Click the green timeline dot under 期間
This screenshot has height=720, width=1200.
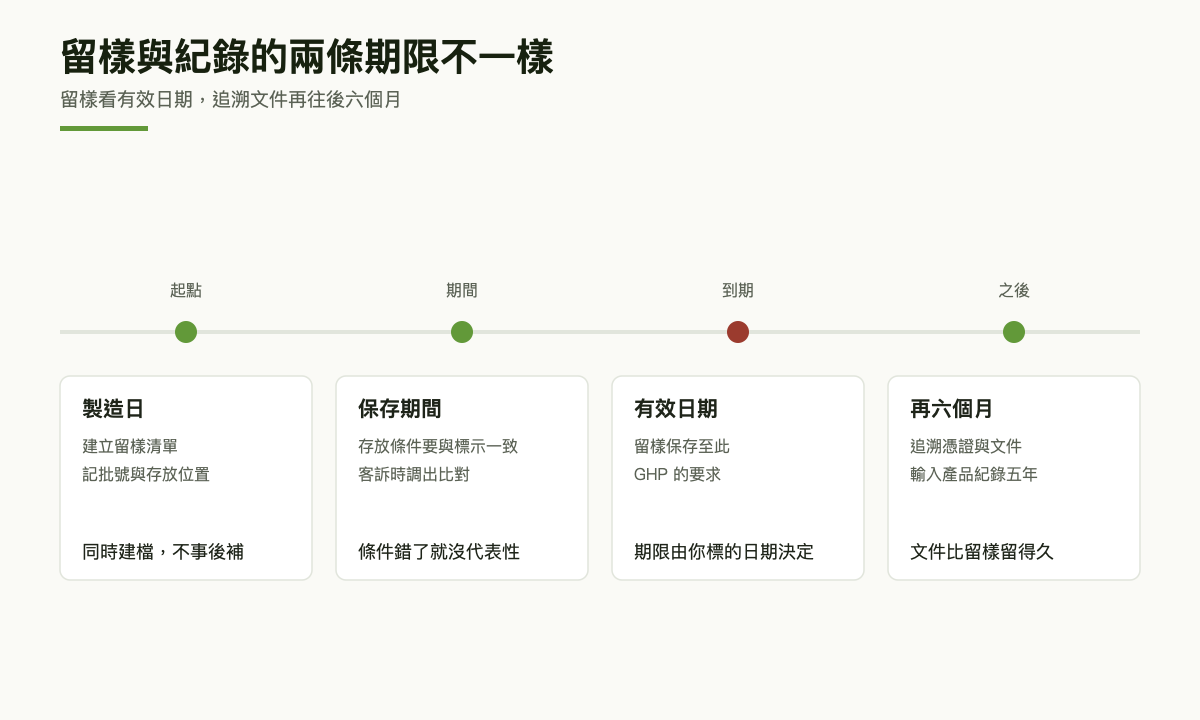462,332
